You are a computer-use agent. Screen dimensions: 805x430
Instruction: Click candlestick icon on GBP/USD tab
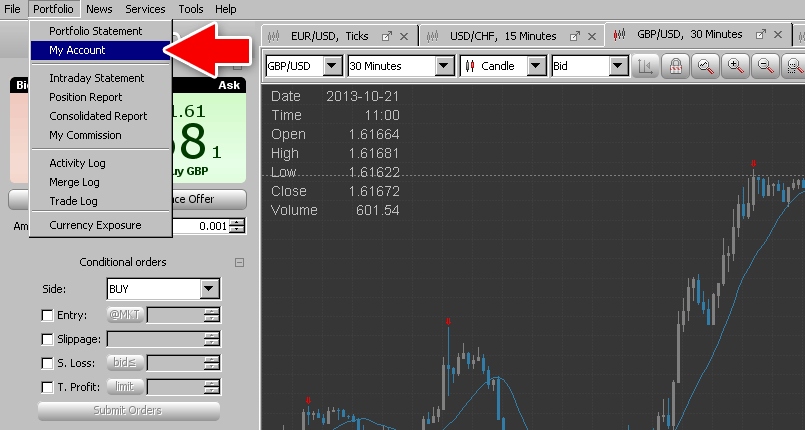pyautogui.click(x=620, y=34)
